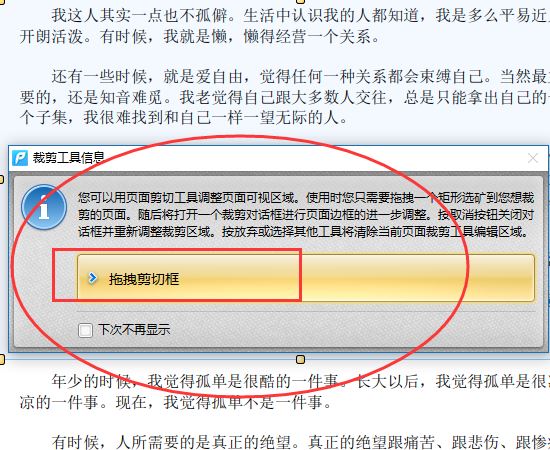Viewport: 550px width, 450px height.
Task: Select the top-center yellow selection handle
Action: 301,1
